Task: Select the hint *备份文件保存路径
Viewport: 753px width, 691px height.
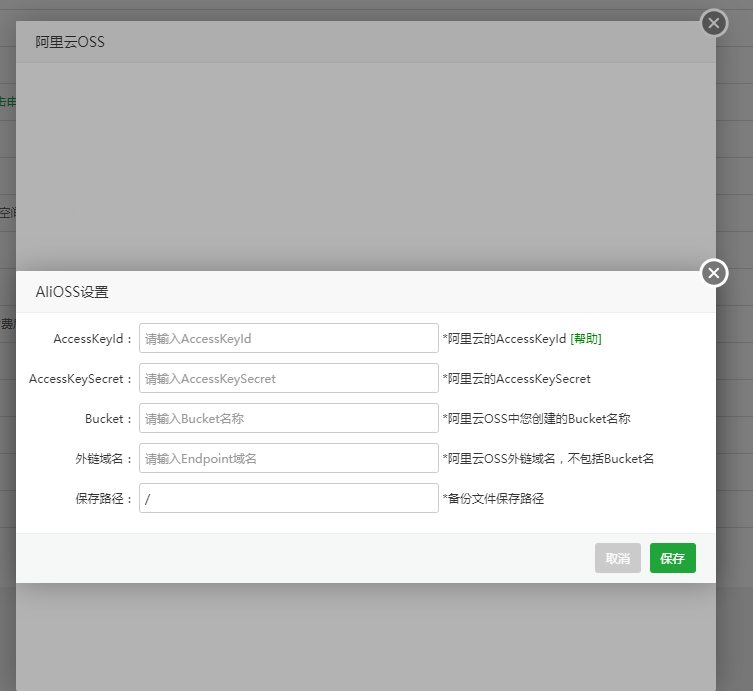Action: (493, 498)
